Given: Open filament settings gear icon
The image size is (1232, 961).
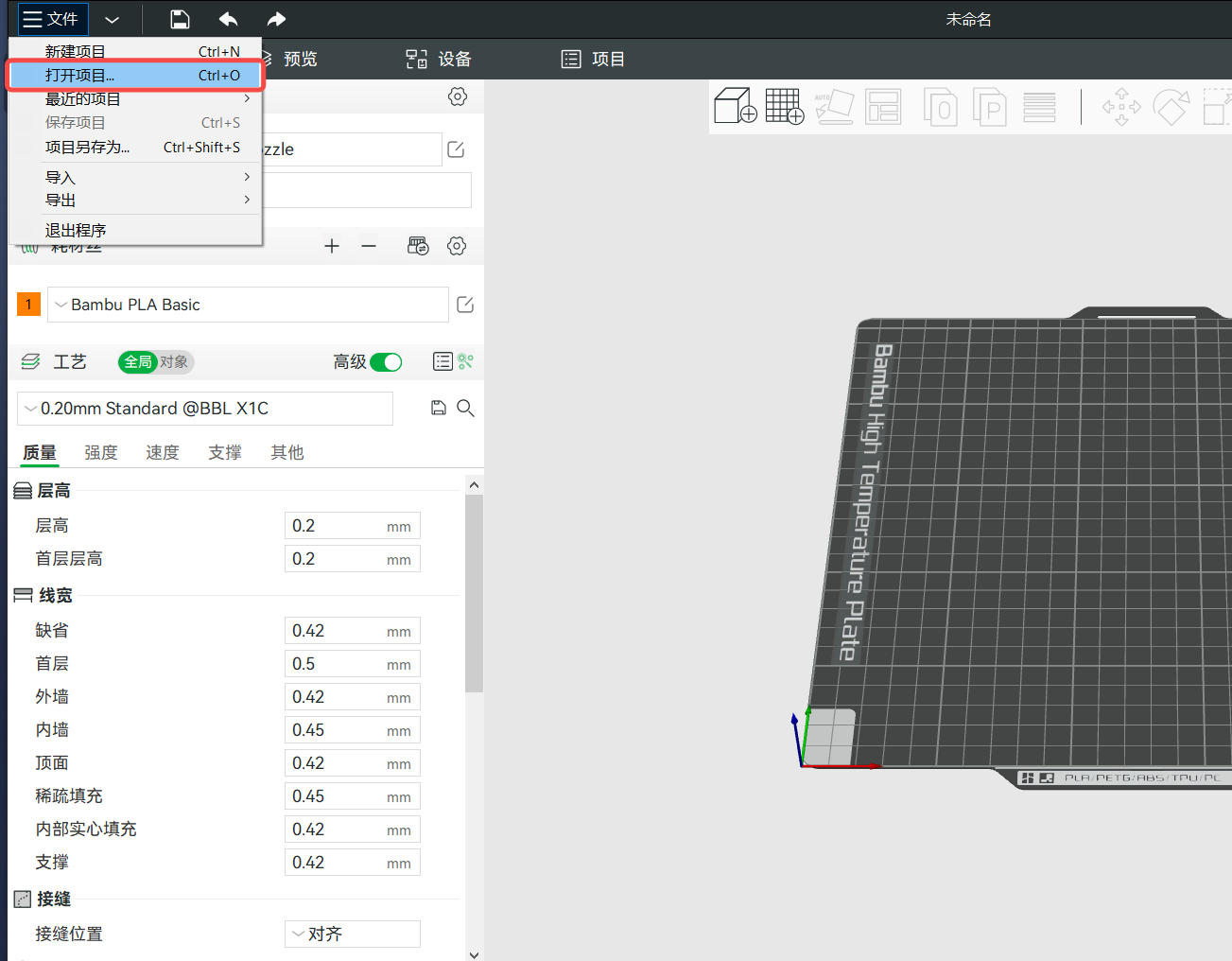Looking at the screenshot, I should 457,246.
